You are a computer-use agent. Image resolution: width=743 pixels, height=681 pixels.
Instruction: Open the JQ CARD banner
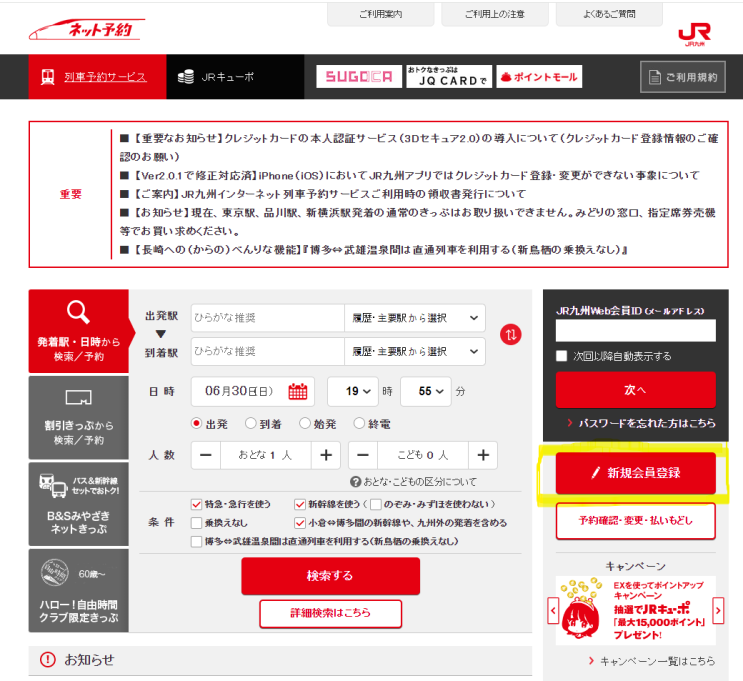click(449, 77)
